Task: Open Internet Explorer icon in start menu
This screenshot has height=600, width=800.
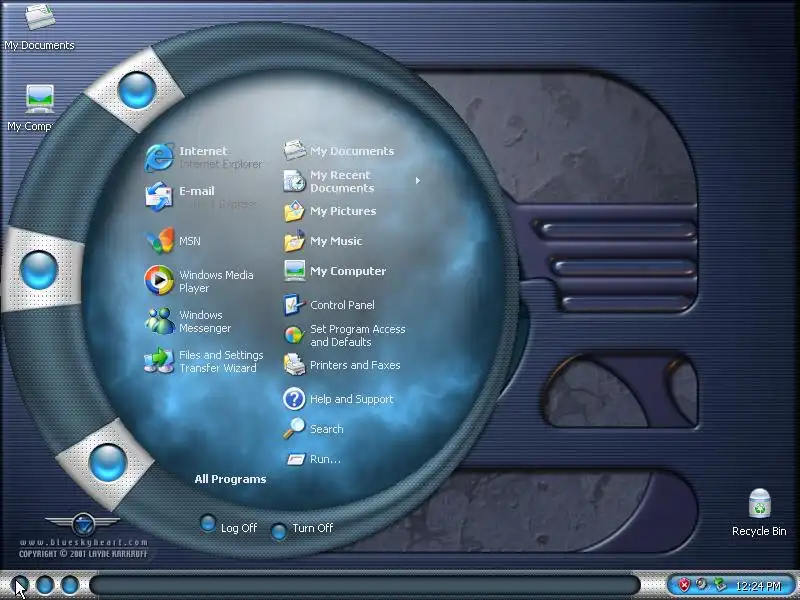Action: point(159,157)
